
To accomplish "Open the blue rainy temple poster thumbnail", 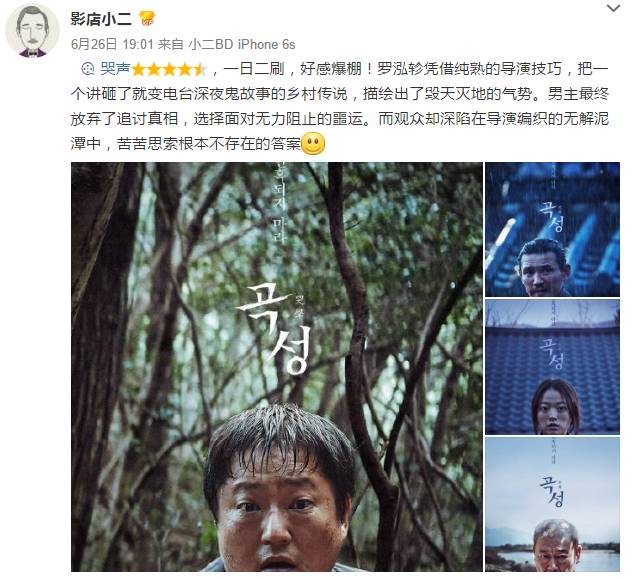I will (552, 230).
